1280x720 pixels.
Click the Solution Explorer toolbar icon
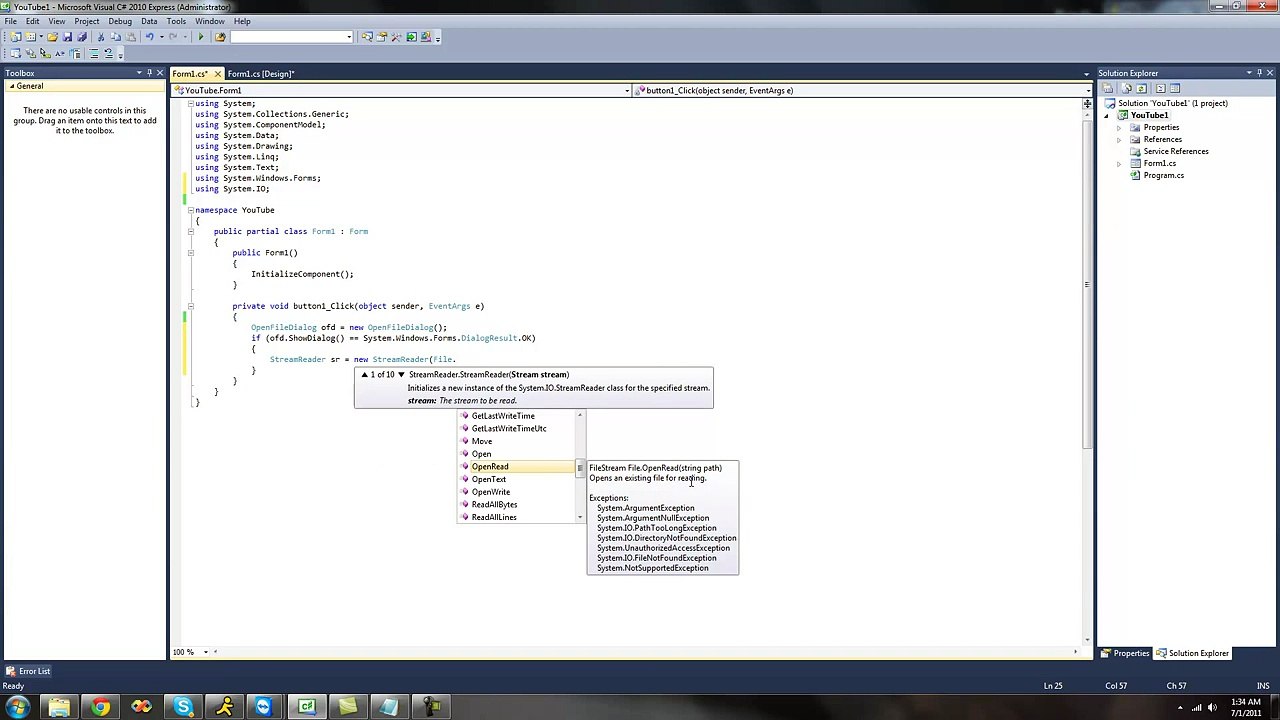pyautogui.click(x=367, y=37)
